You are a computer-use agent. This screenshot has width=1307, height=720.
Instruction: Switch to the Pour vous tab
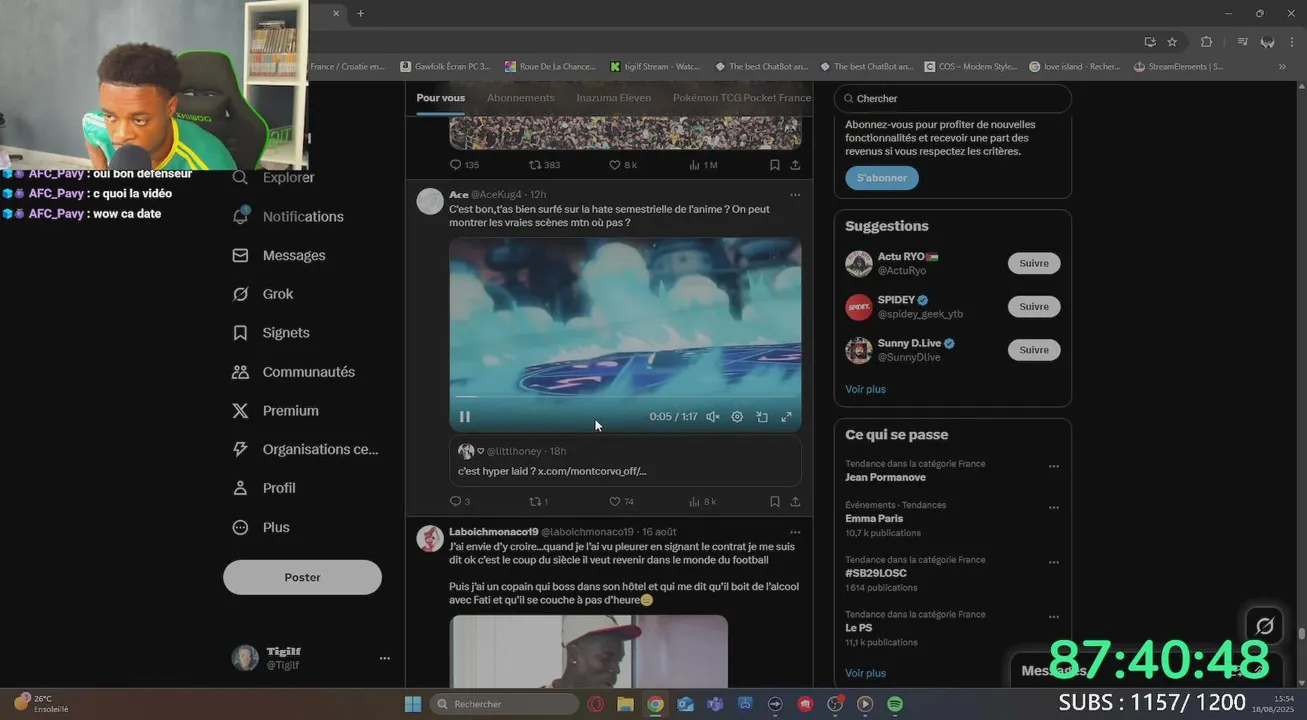(x=441, y=98)
